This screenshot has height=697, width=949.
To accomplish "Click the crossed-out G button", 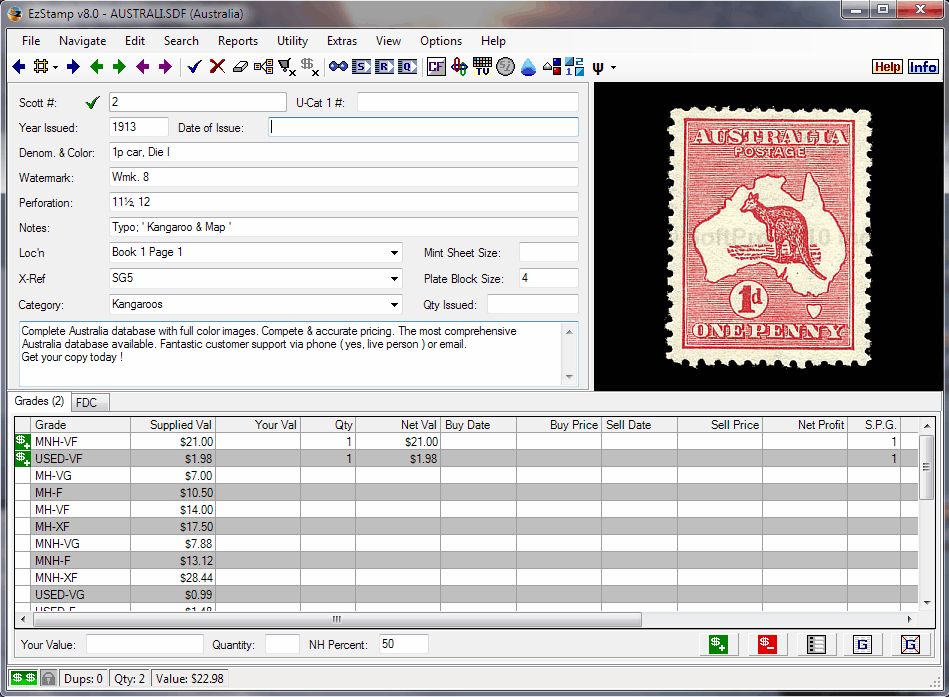I will coord(910,644).
